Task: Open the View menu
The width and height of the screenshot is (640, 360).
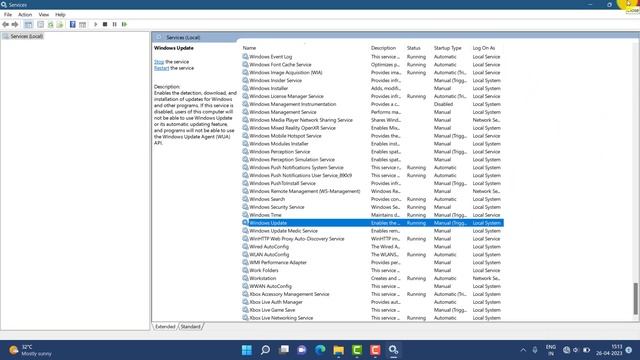Action: (x=44, y=15)
